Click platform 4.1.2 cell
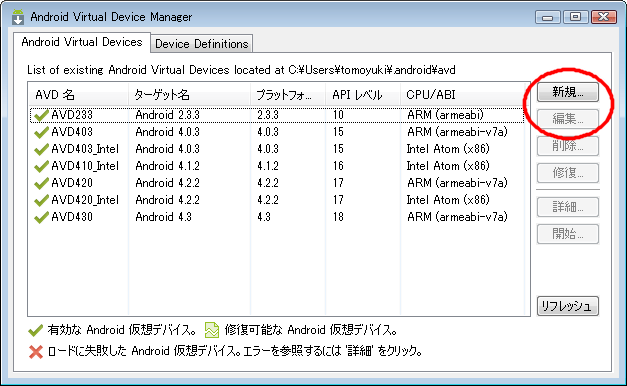The width and height of the screenshot is (627, 386). click(268, 166)
